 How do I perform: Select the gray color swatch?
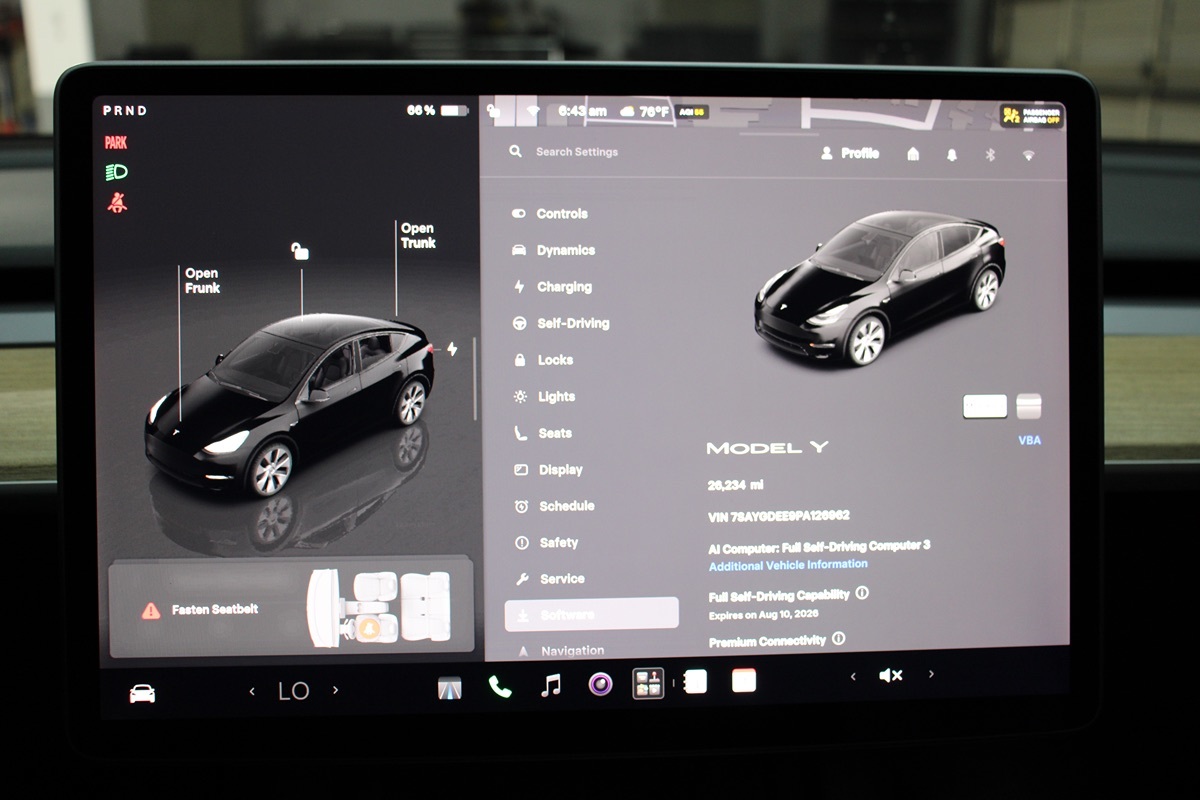pos(1029,406)
